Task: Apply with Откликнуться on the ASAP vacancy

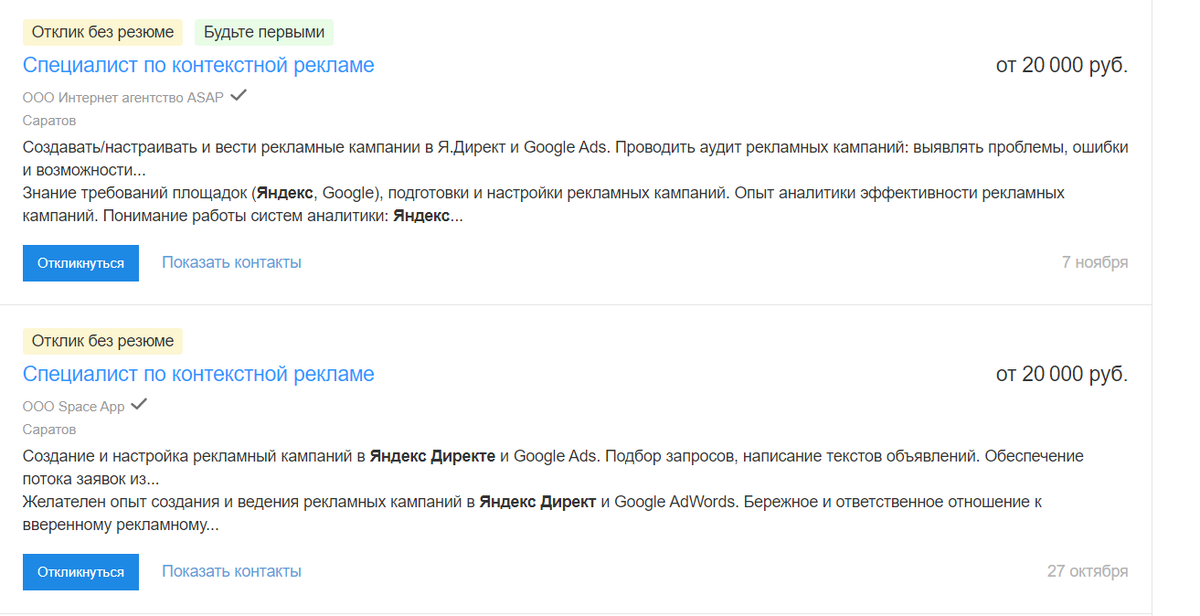Action: pyautogui.click(x=81, y=263)
